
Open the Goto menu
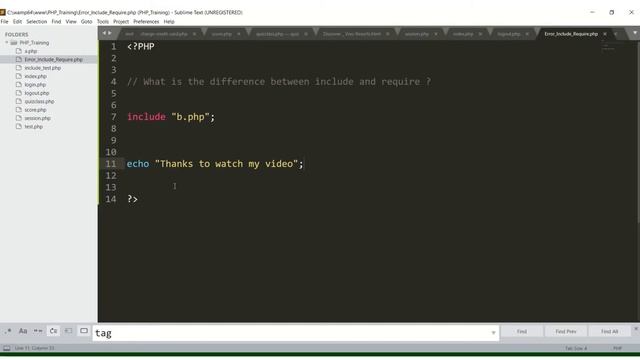pos(87,22)
